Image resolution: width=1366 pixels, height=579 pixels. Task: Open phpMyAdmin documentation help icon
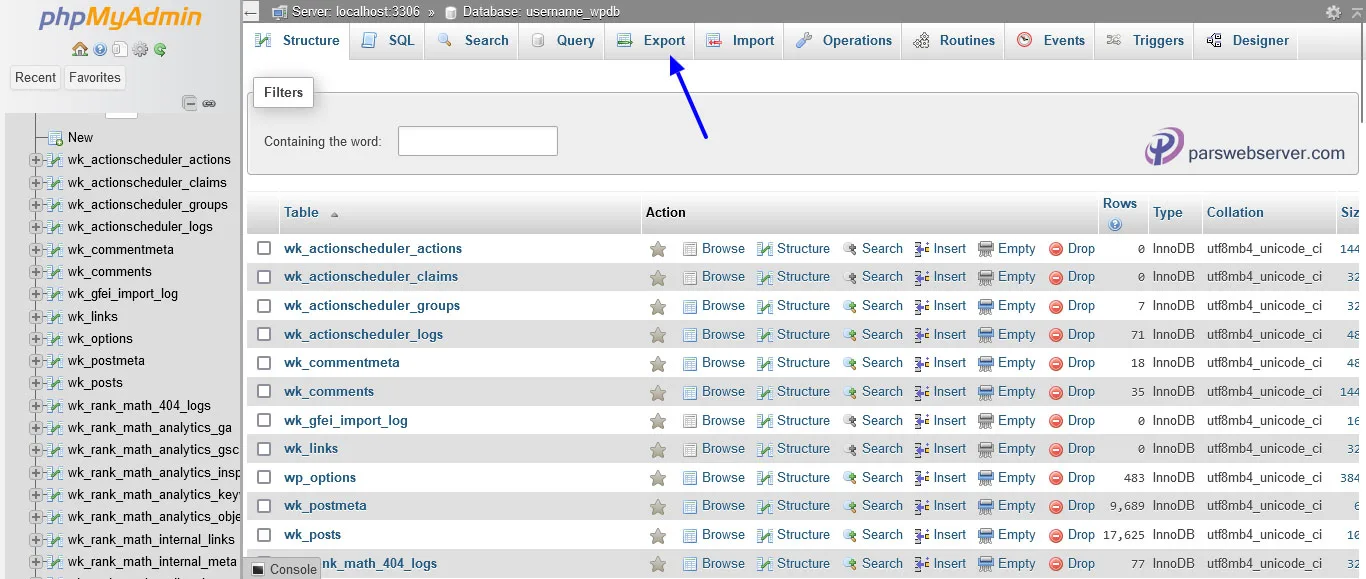tap(100, 50)
